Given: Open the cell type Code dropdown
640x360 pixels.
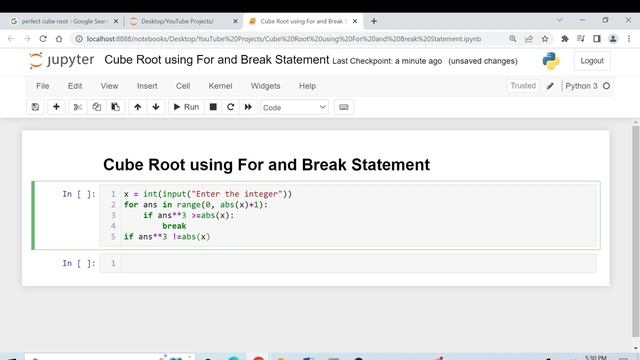Looking at the screenshot, I should pos(294,107).
